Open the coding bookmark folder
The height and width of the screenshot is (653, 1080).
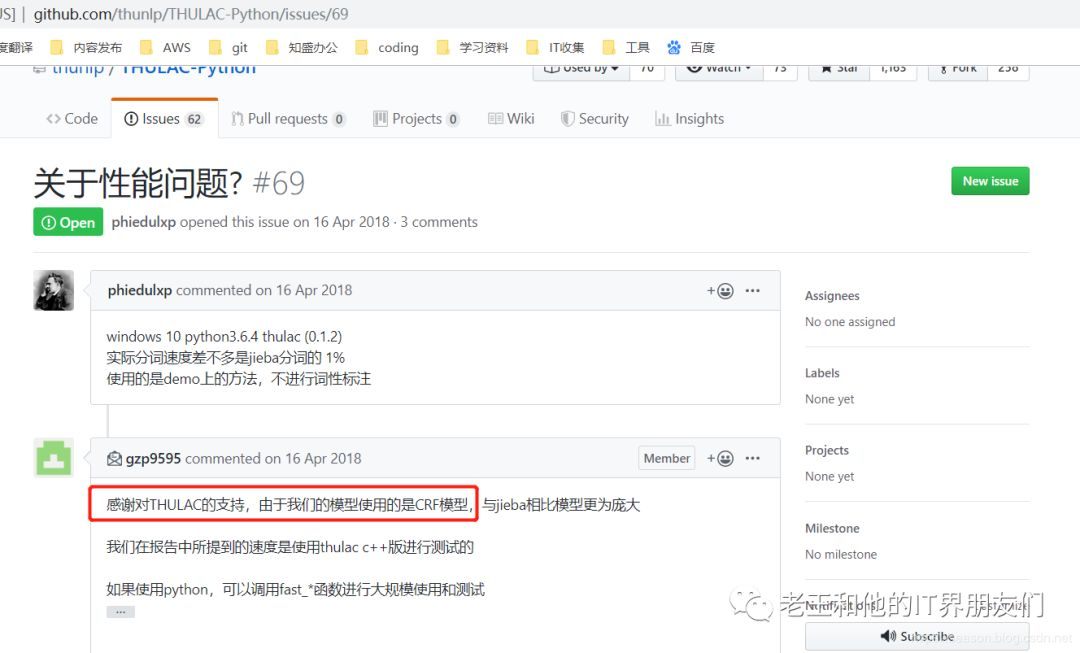387,48
